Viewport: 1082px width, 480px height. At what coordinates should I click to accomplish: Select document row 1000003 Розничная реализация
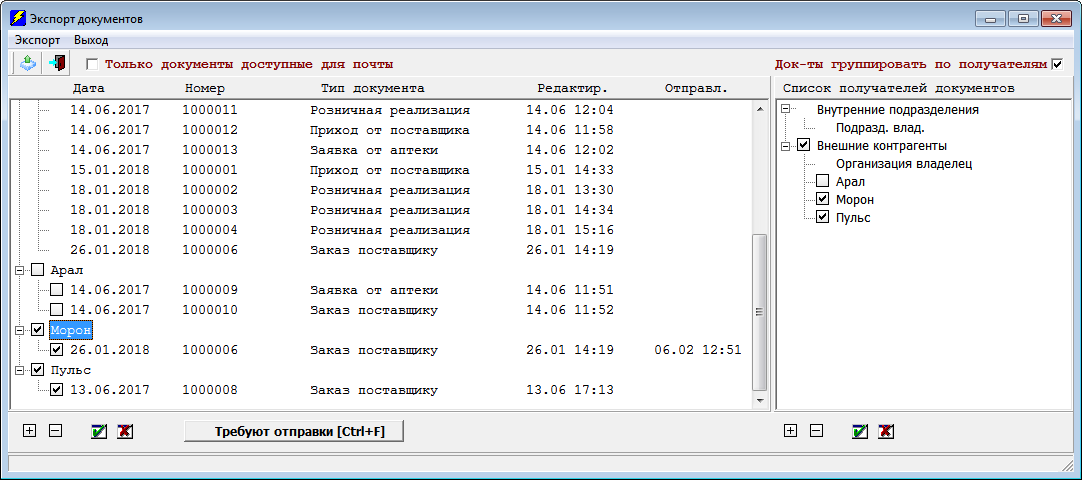pos(342,210)
